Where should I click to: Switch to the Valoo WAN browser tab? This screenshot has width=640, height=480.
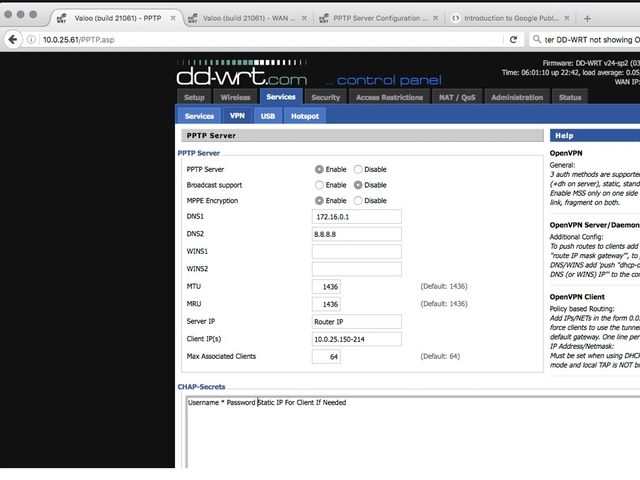248,18
